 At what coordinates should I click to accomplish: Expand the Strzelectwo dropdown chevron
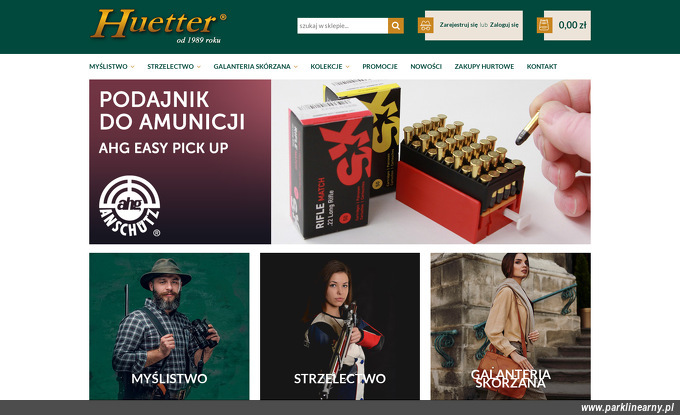[199, 67]
